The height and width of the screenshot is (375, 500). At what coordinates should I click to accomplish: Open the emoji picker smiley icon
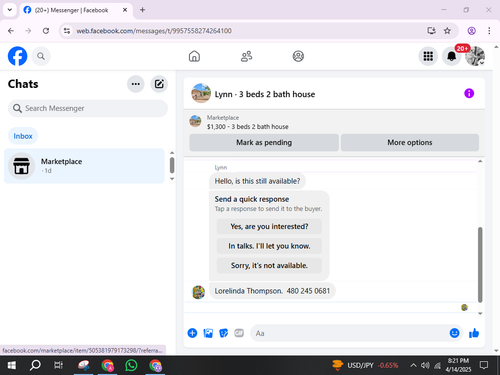454,333
